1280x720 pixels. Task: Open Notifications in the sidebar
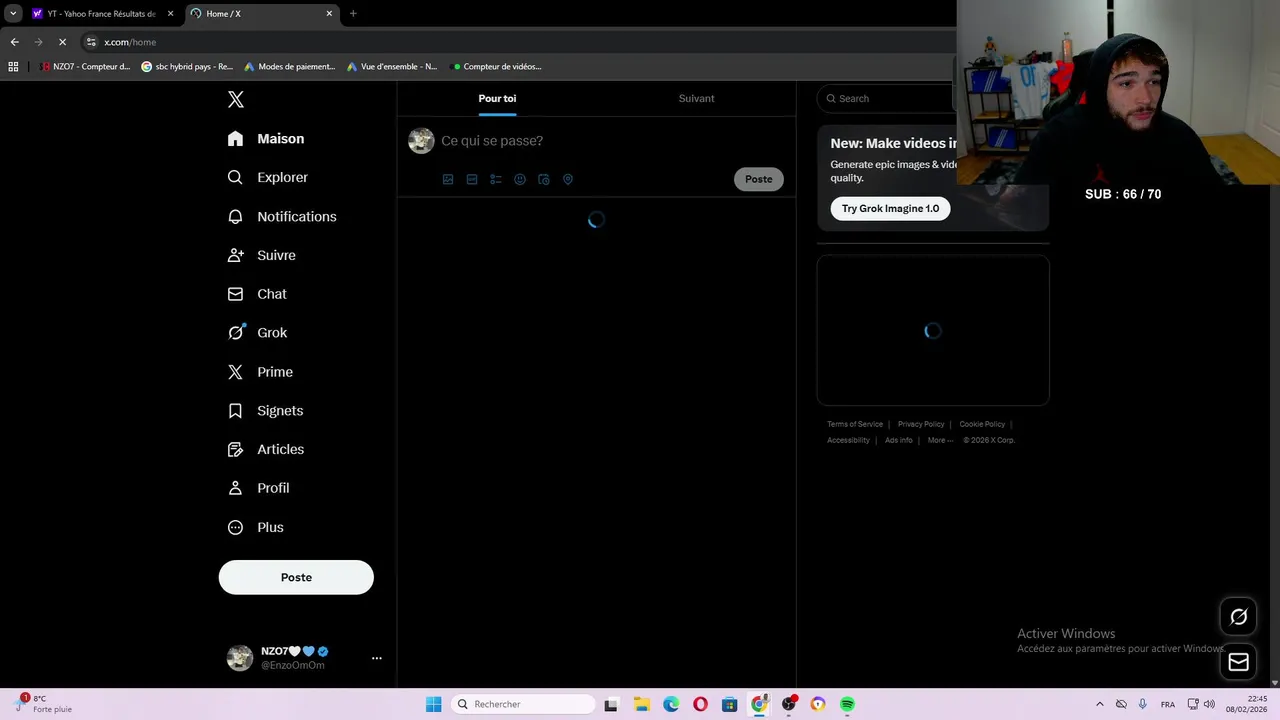click(x=282, y=216)
